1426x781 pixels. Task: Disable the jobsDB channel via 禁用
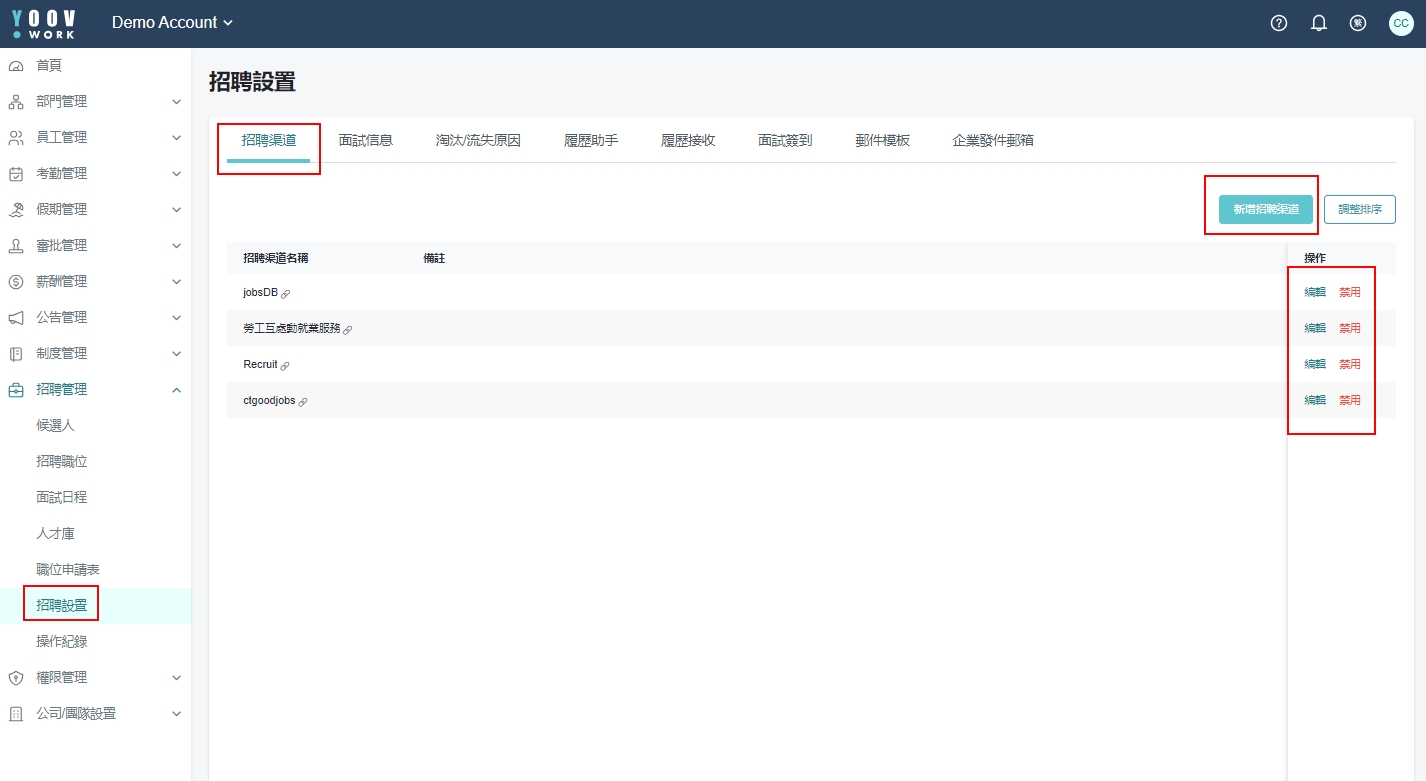click(1350, 292)
